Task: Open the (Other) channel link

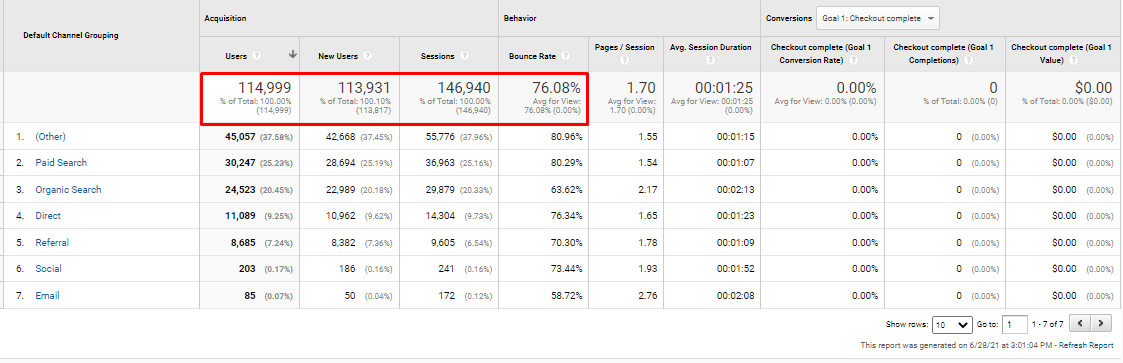Action: [50, 136]
